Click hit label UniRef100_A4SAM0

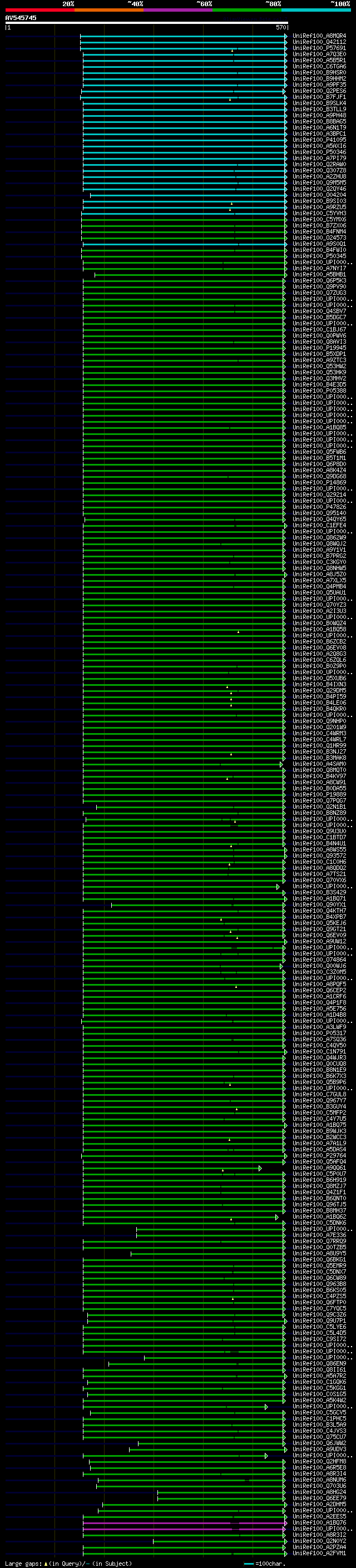pos(319,764)
